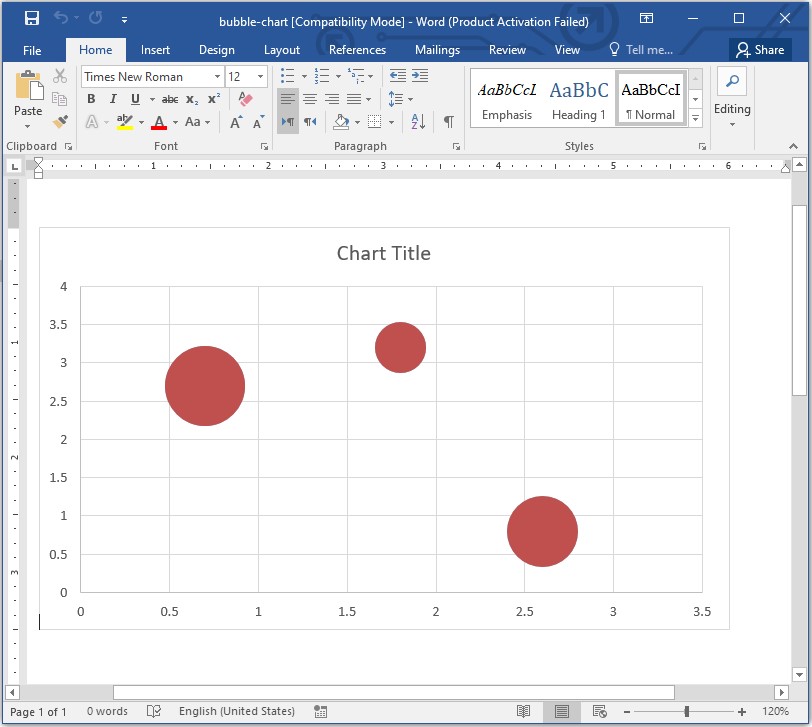This screenshot has width=812, height=727.
Task: Select the Format Painter icon
Action: pyautogui.click(x=58, y=121)
